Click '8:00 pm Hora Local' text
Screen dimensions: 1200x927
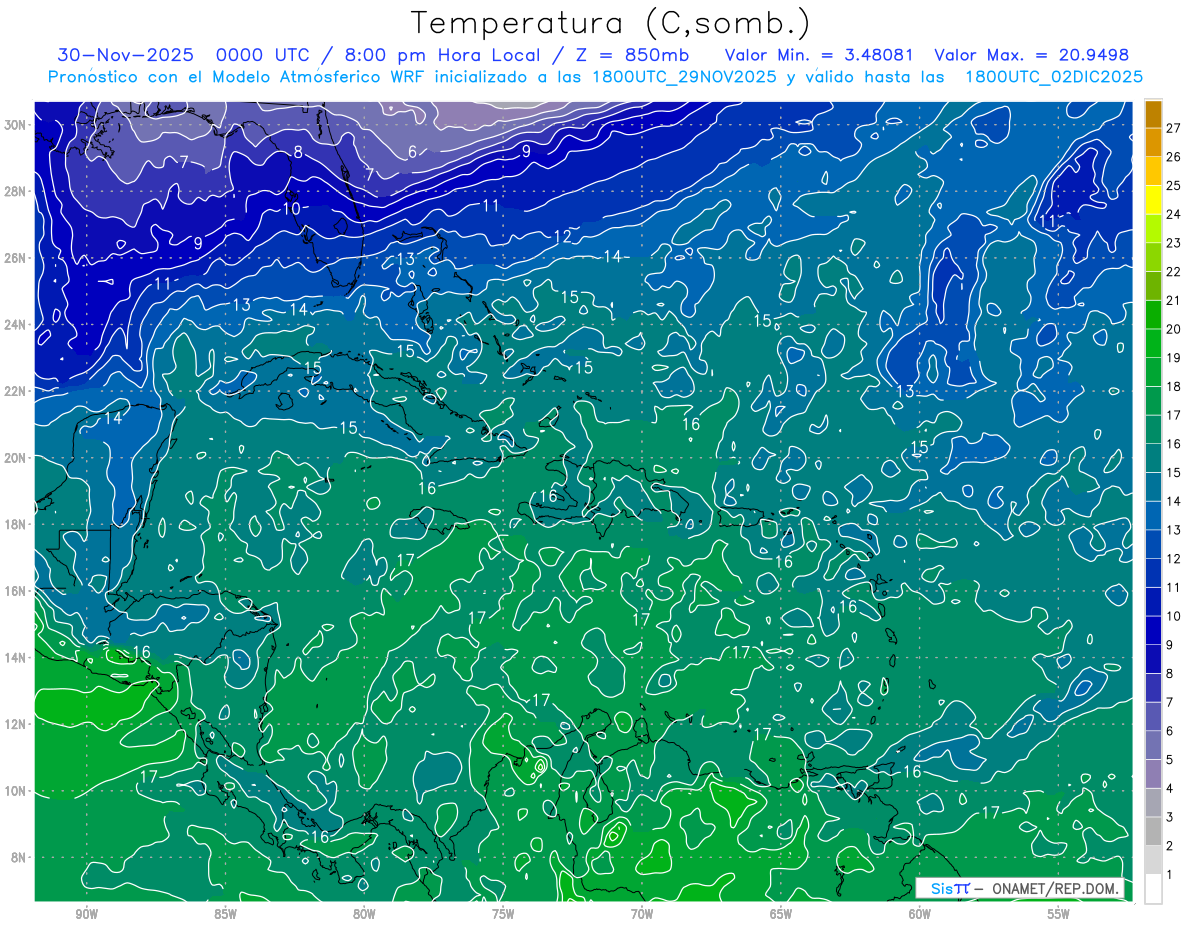tap(441, 55)
